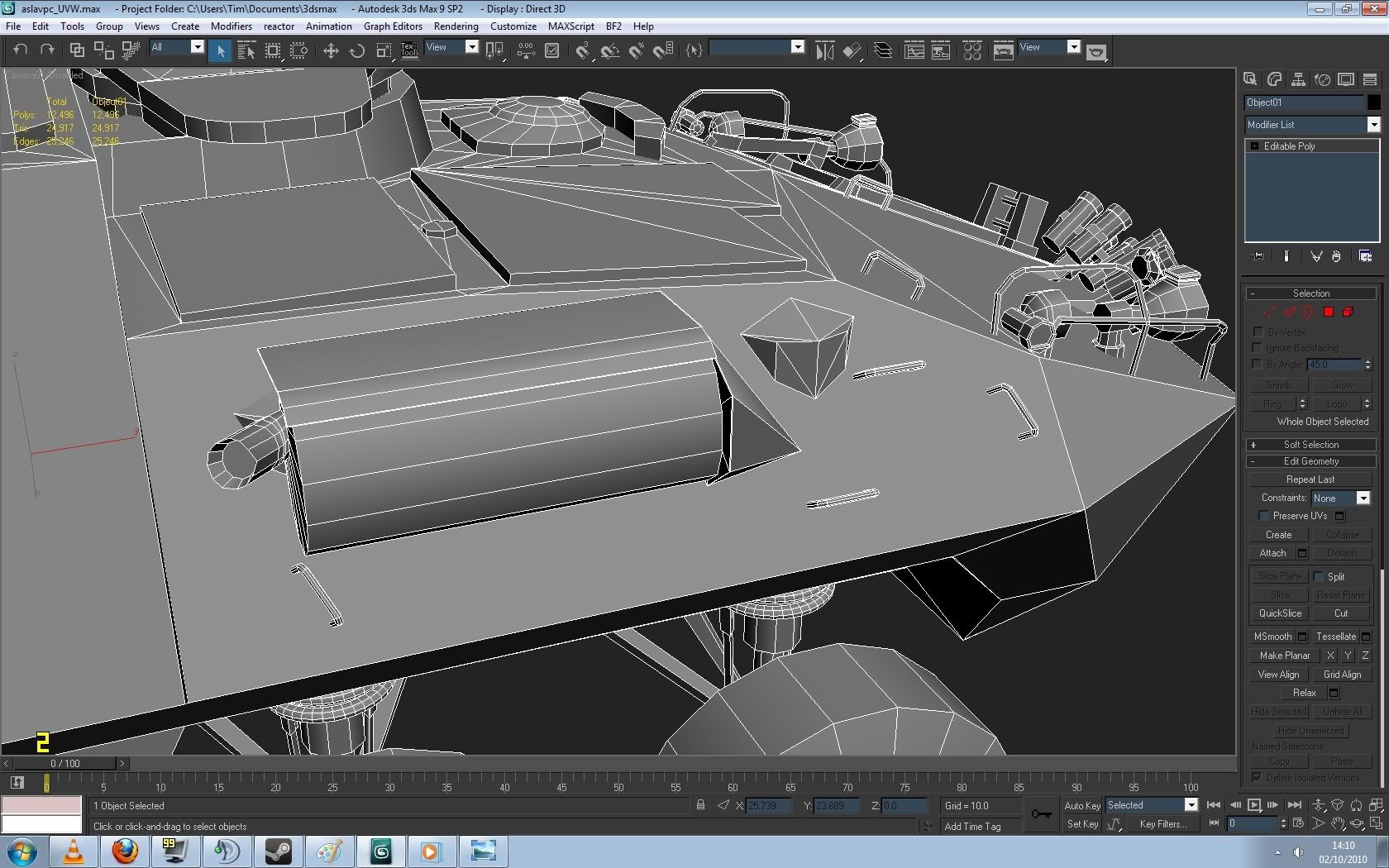Image resolution: width=1389 pixels, height=868 pixels.
Task: Open the Modifier List dropdown
Action: pyautogui.click(x=1373, y=125)
